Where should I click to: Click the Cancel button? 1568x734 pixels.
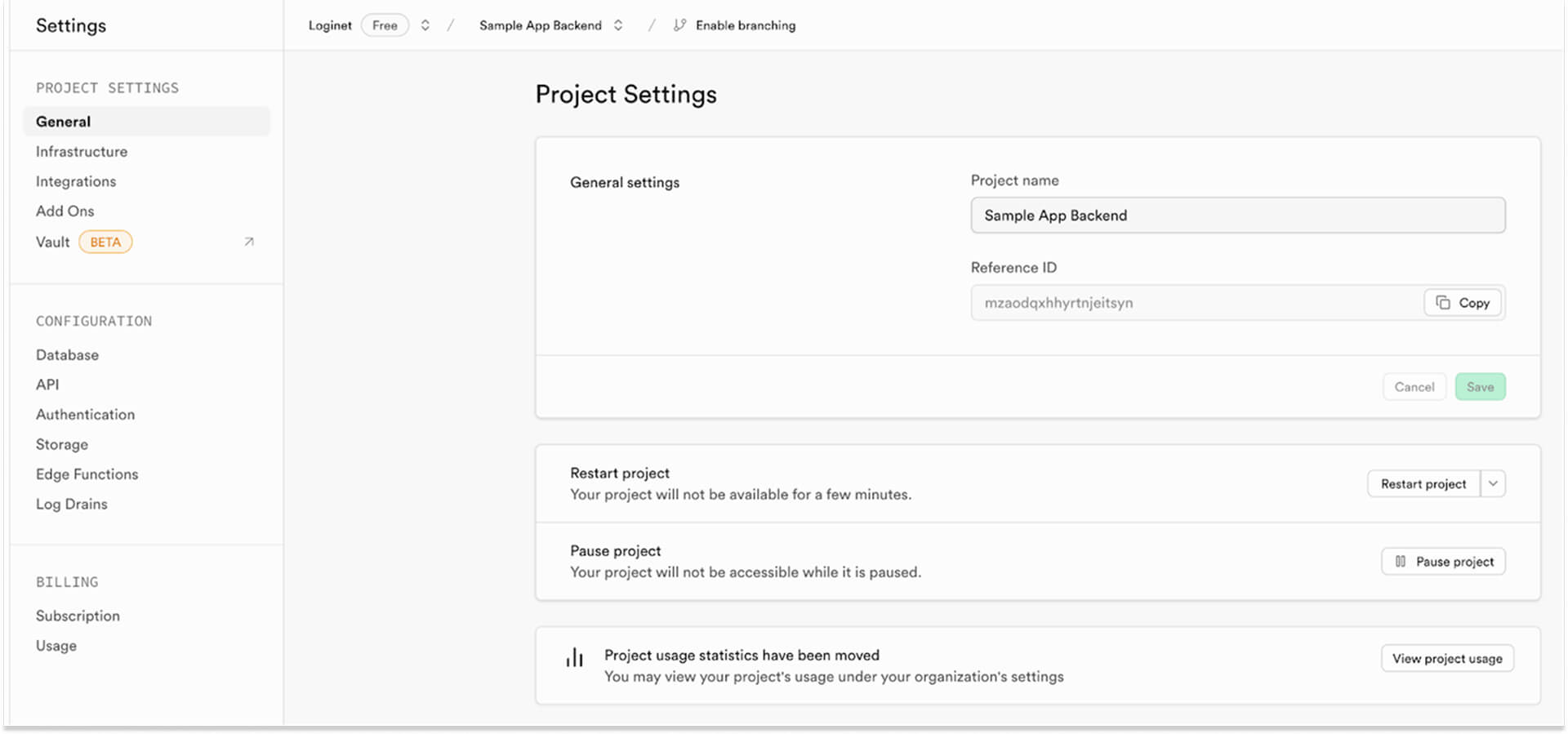tap(1414, 387)
